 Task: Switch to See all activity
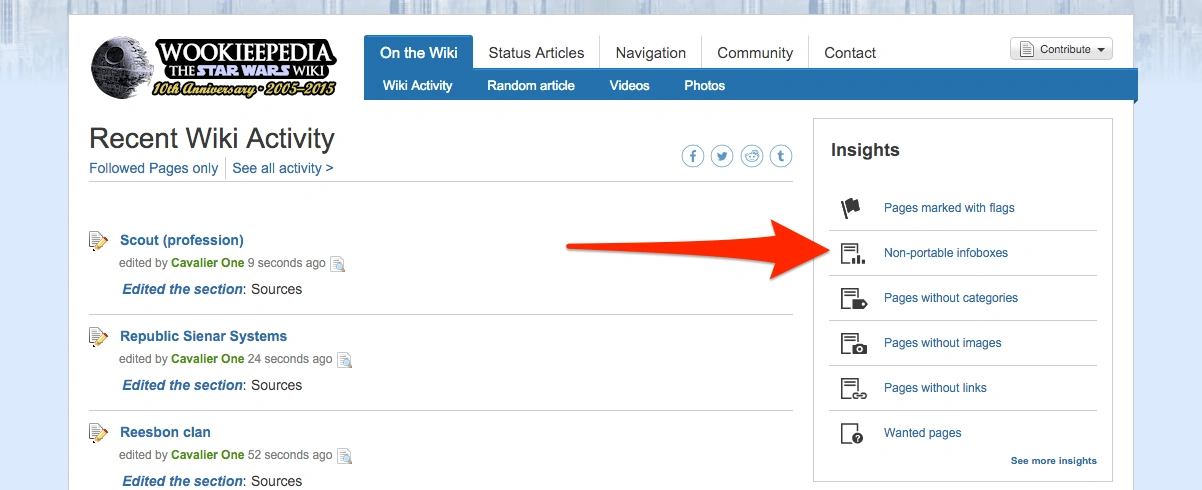click(x=283, y=168)
